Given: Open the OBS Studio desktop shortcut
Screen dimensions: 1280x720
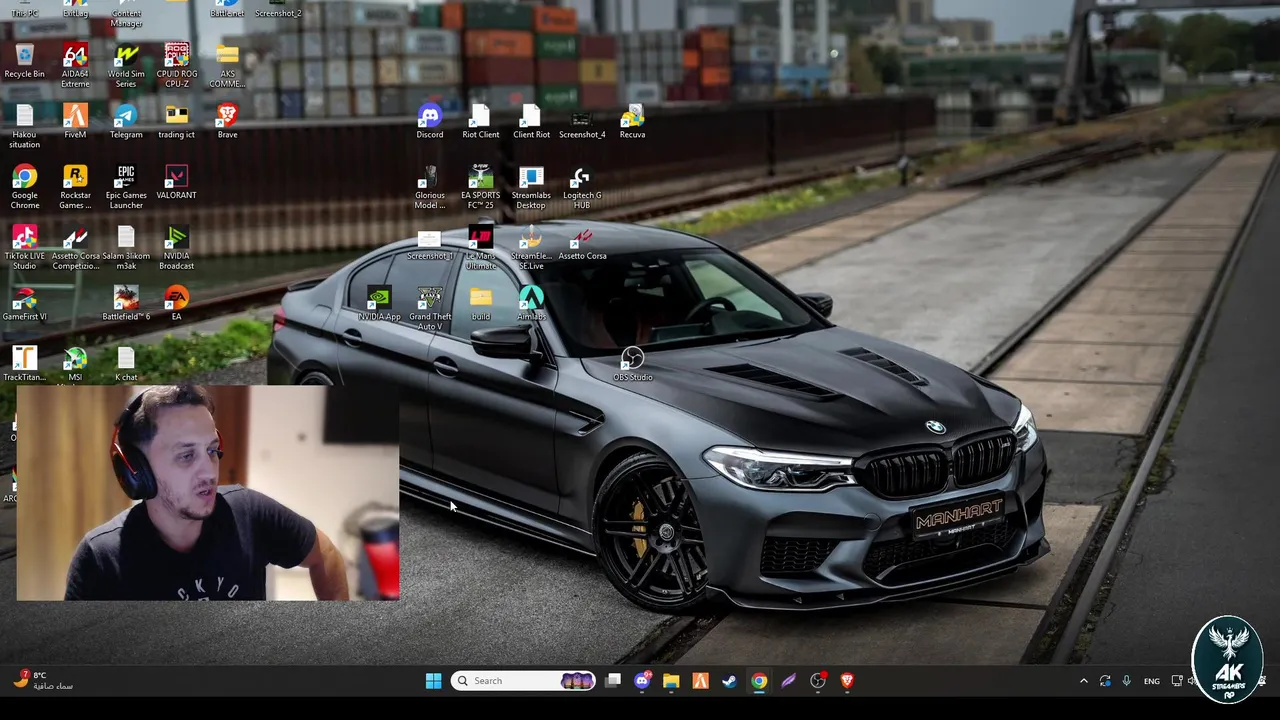Looking at the screenshot, I should pos(632,364).
